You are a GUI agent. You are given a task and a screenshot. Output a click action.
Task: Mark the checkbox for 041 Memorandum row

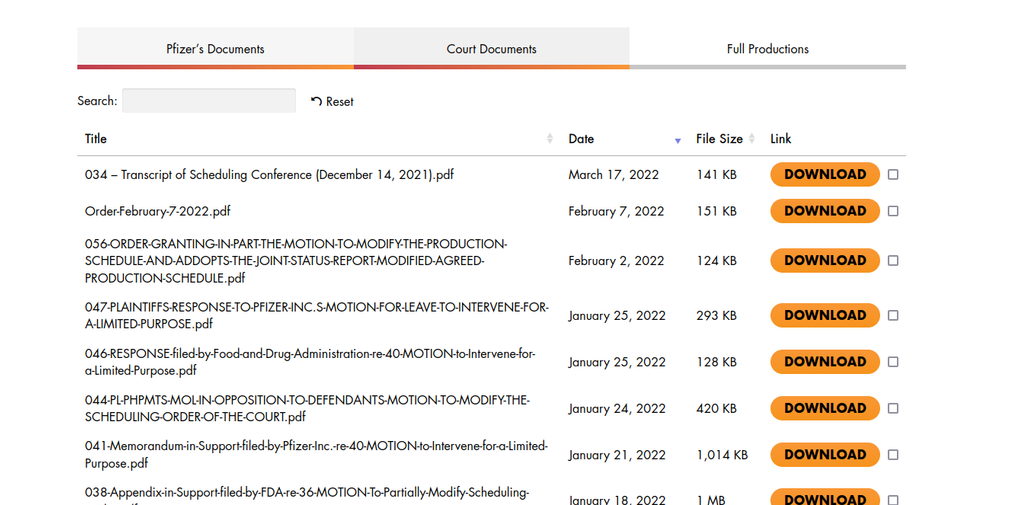coord(893,455)
